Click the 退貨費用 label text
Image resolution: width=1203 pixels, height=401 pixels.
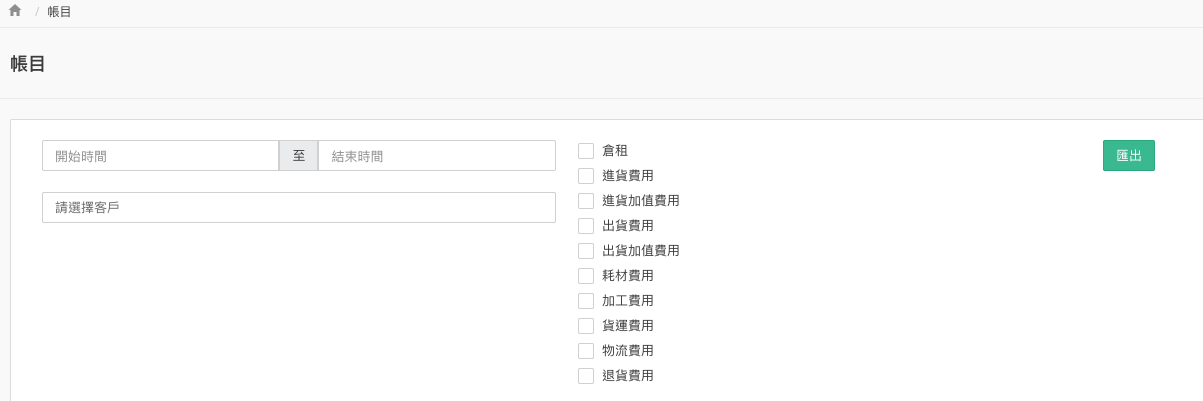(x=627, y=376)
